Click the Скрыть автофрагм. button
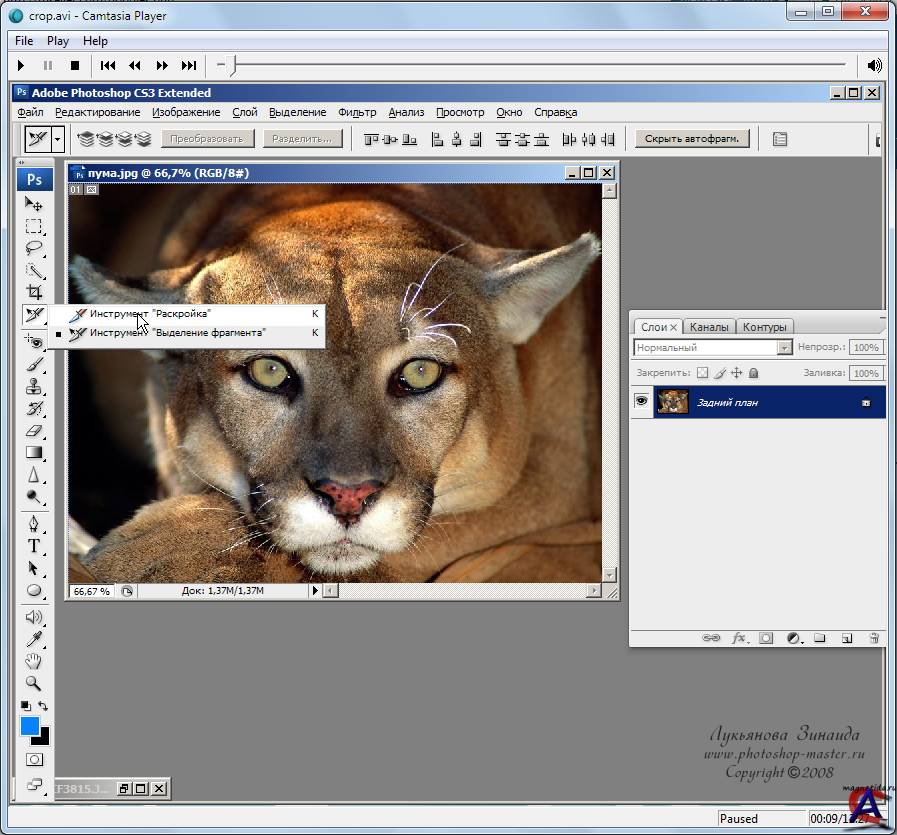 point(692,139)
